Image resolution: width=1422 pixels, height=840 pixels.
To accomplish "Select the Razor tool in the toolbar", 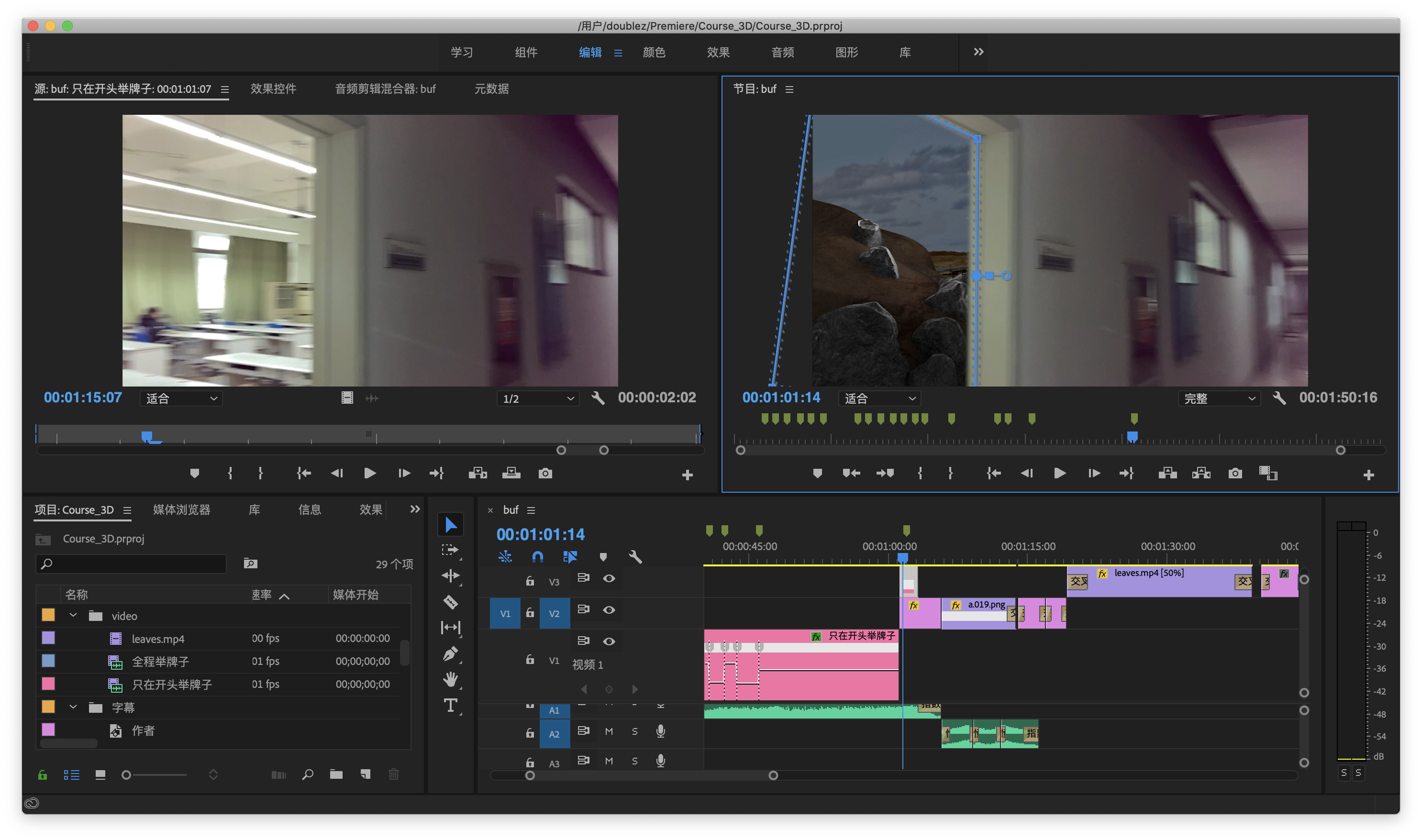I will (x=450, y=602).
